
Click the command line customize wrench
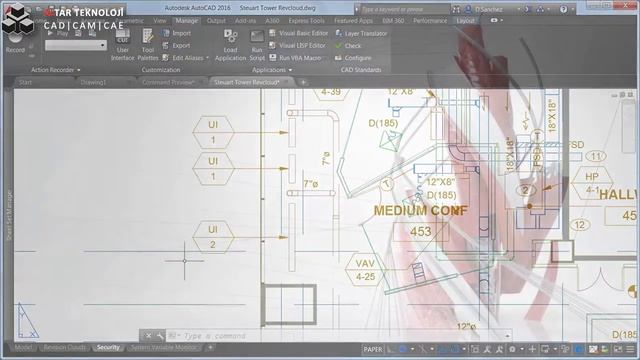160,336
